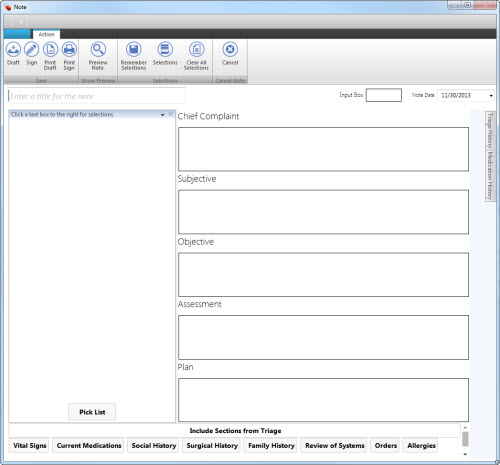Switch to the Action ribbon tab

click(x=46, y=34)
